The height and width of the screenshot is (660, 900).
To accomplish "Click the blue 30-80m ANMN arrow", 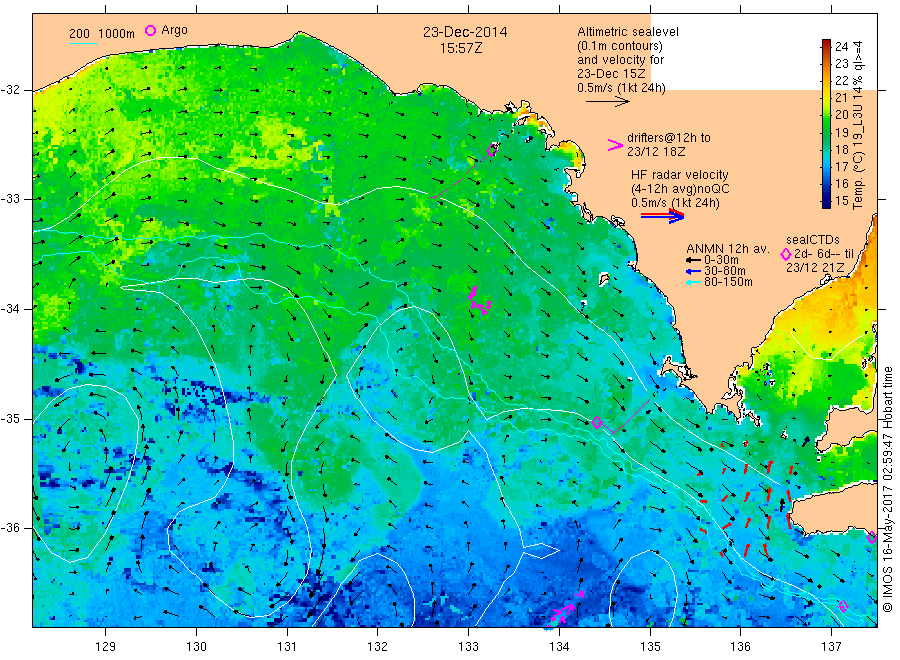I will coord(693,271).
